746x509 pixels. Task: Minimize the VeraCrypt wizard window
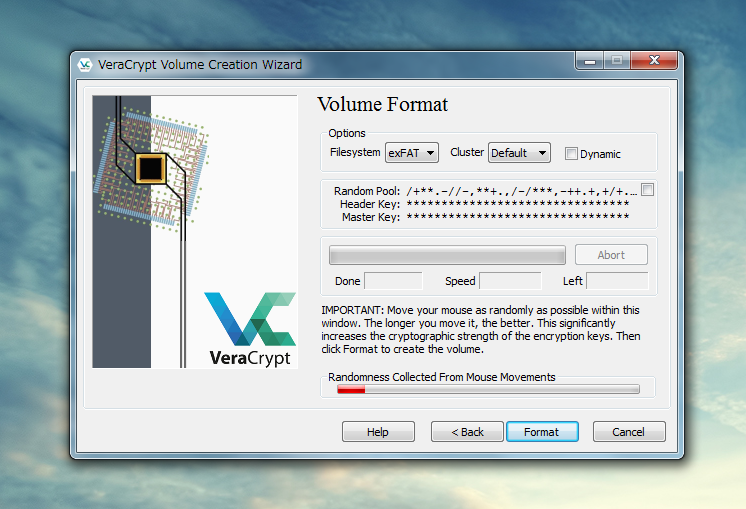coord(590,61)
